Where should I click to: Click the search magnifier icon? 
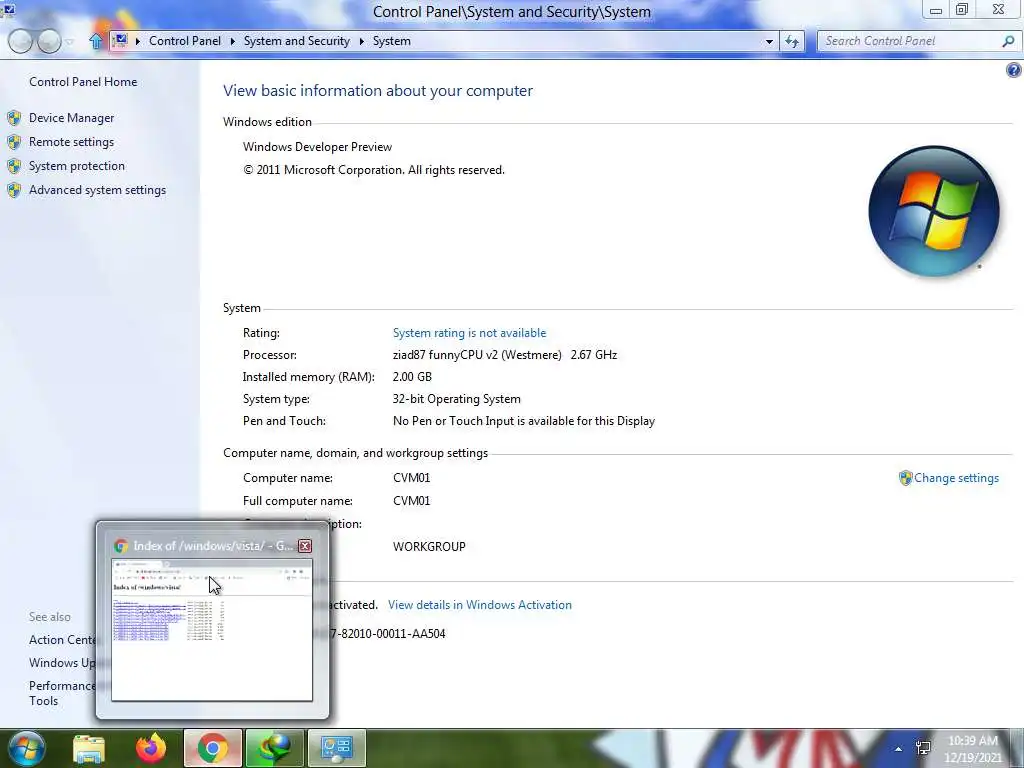tap(1008, 41)
